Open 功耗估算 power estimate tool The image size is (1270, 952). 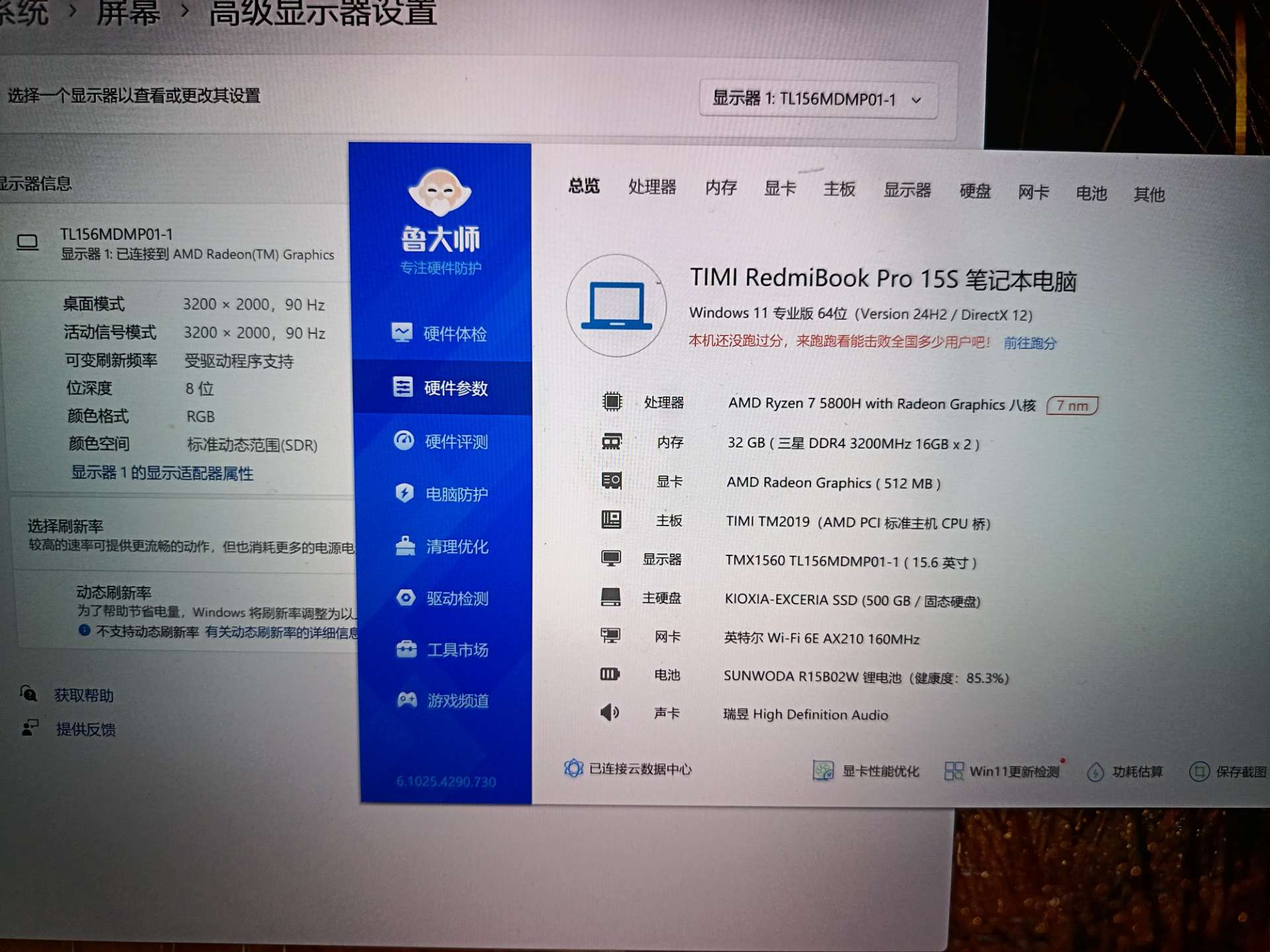[1125, 772]
